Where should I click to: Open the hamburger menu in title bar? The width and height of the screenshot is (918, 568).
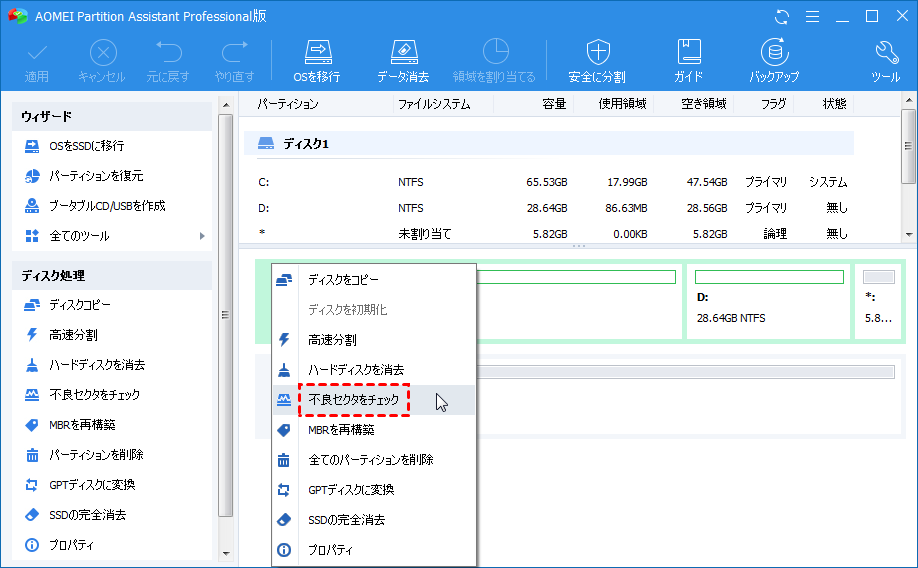click(x=812, y=16)
